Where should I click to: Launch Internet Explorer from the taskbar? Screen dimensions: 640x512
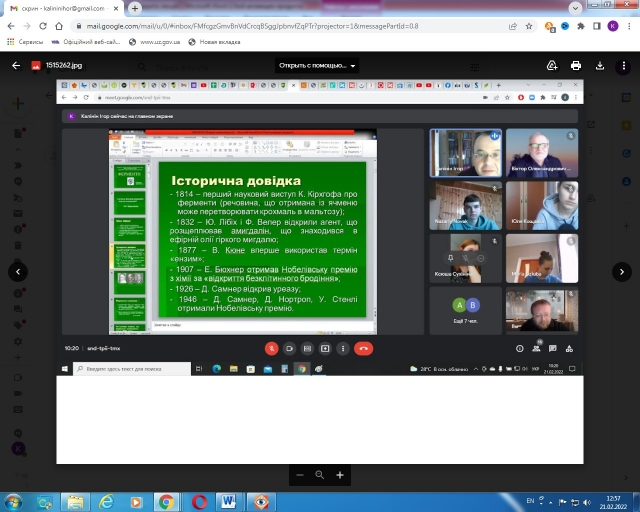pos(106,502)
